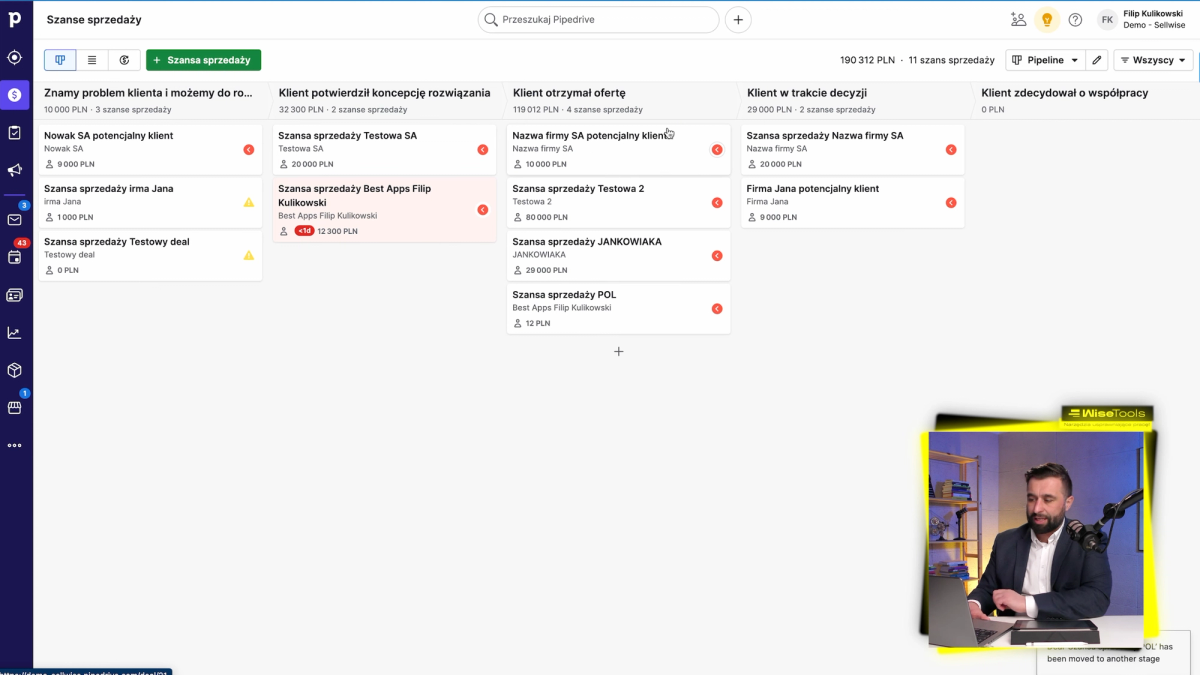Click activity icon on POL deal

tap(717, 308)
